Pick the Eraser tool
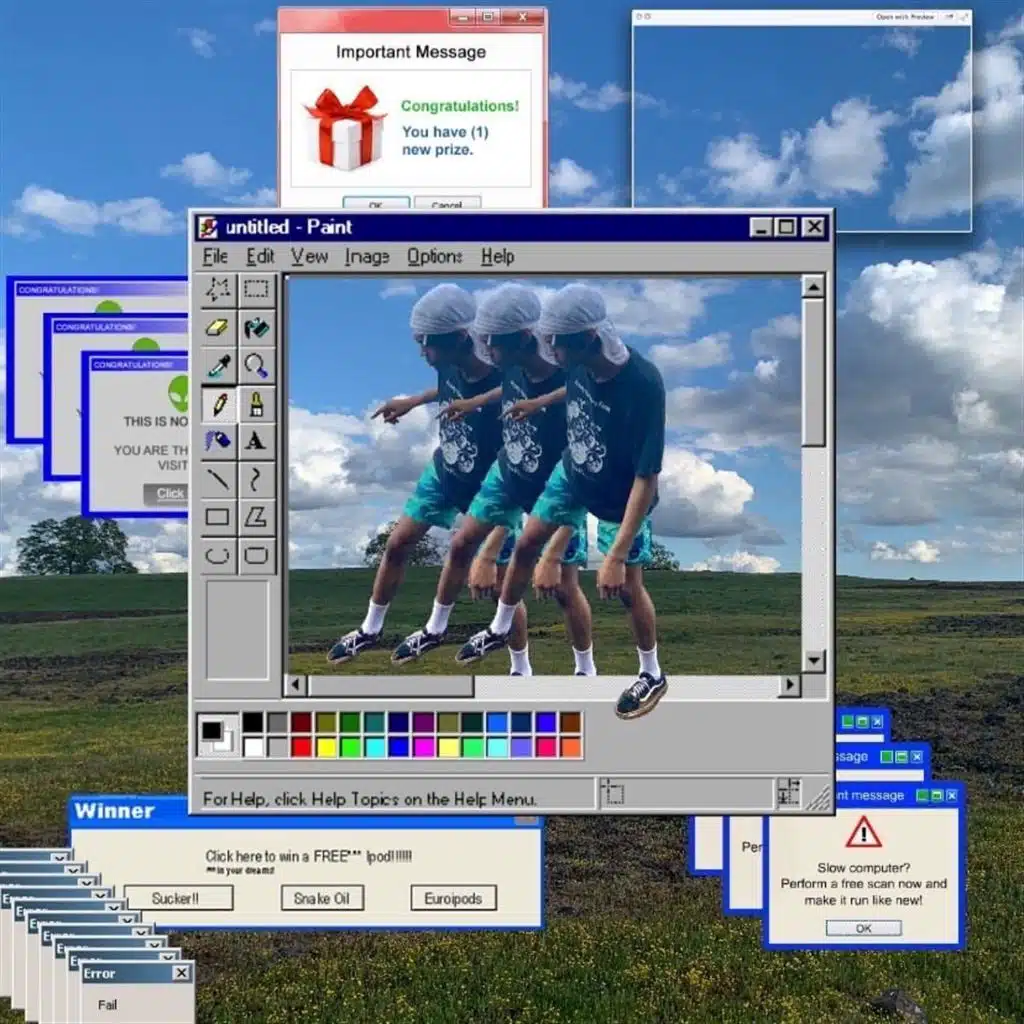 point(218,328)
